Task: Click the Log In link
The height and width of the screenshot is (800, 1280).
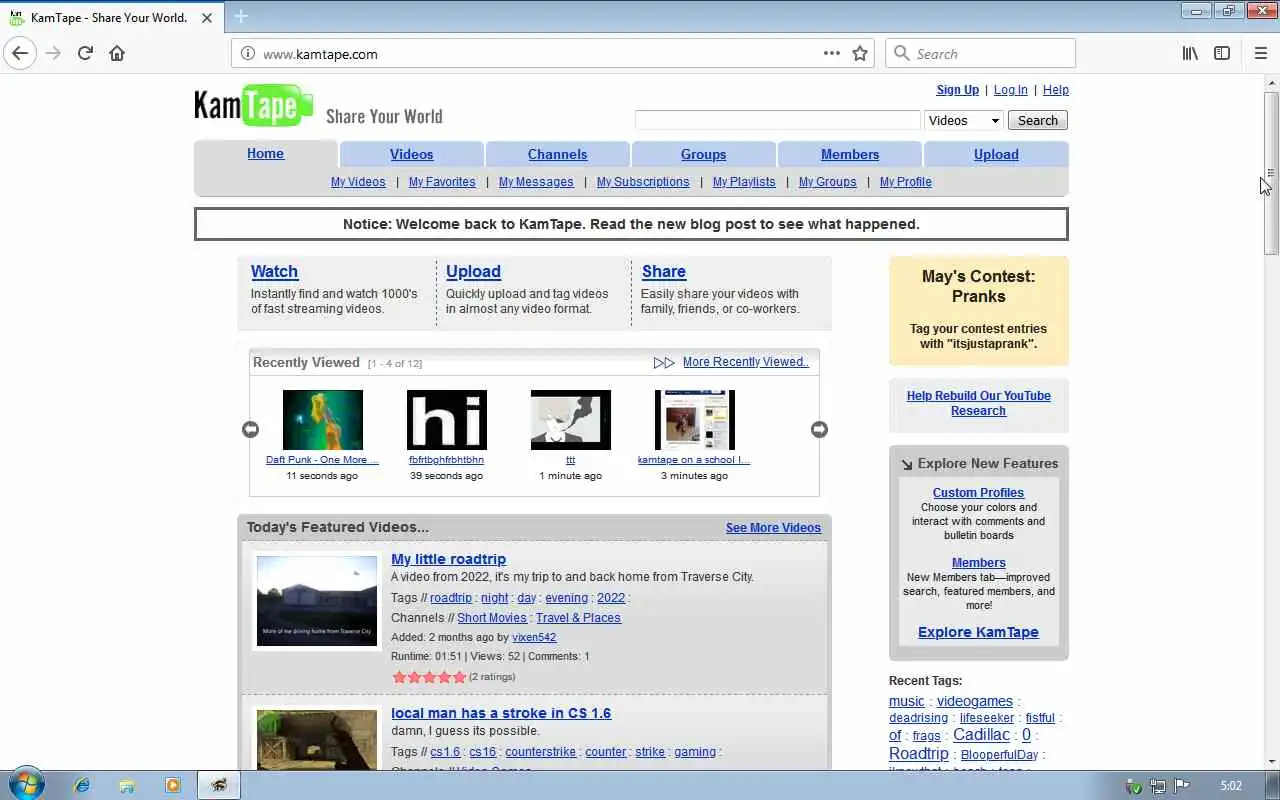Action: pyautogui.click(x=1010, y=90)
